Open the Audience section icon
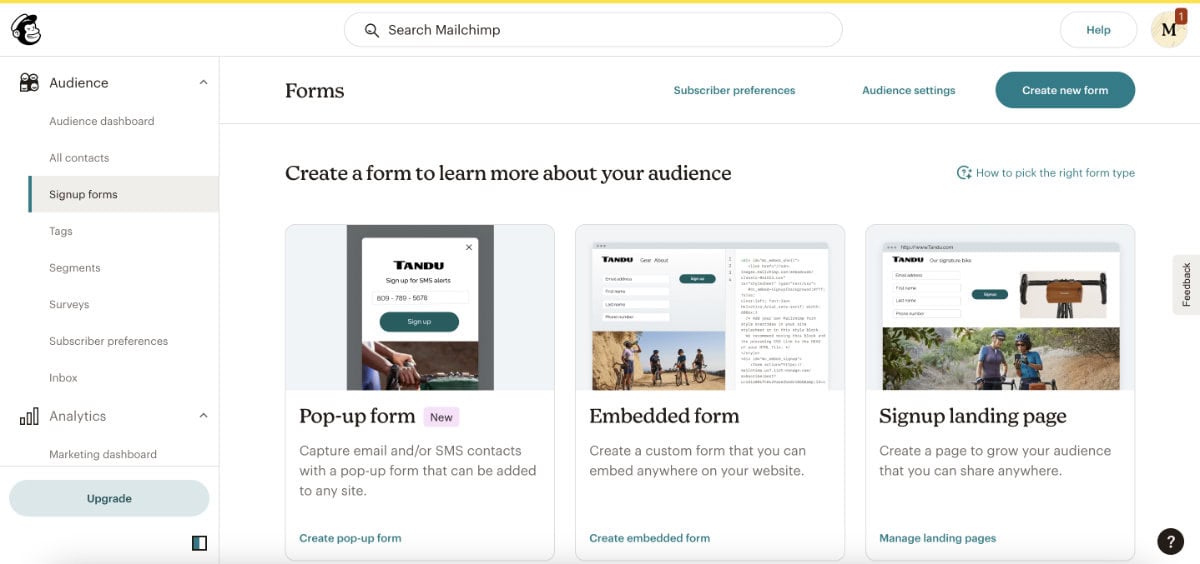 click(x=29, y=83)
